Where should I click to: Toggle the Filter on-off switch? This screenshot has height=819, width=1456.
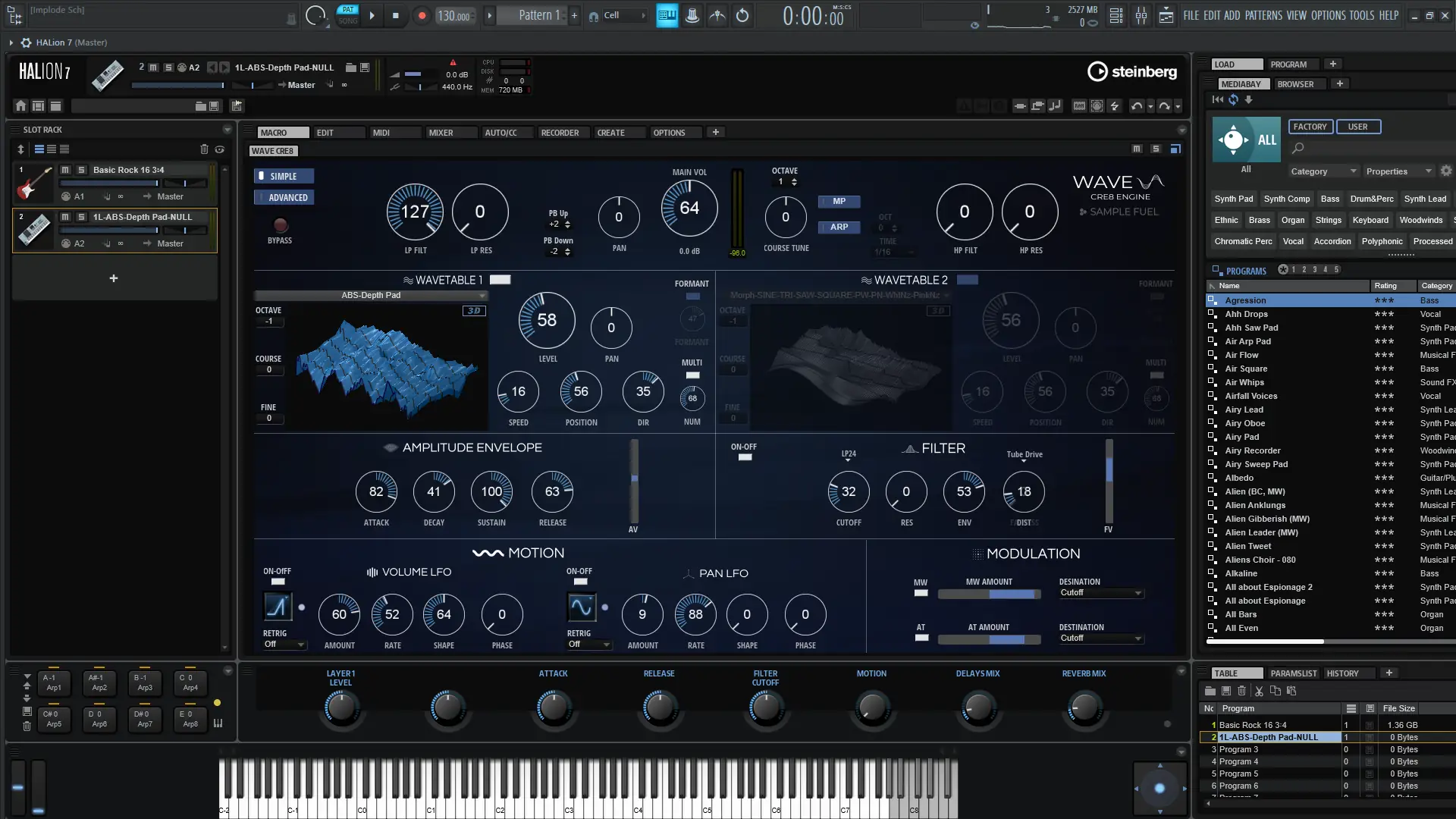[x=745, y=457]
